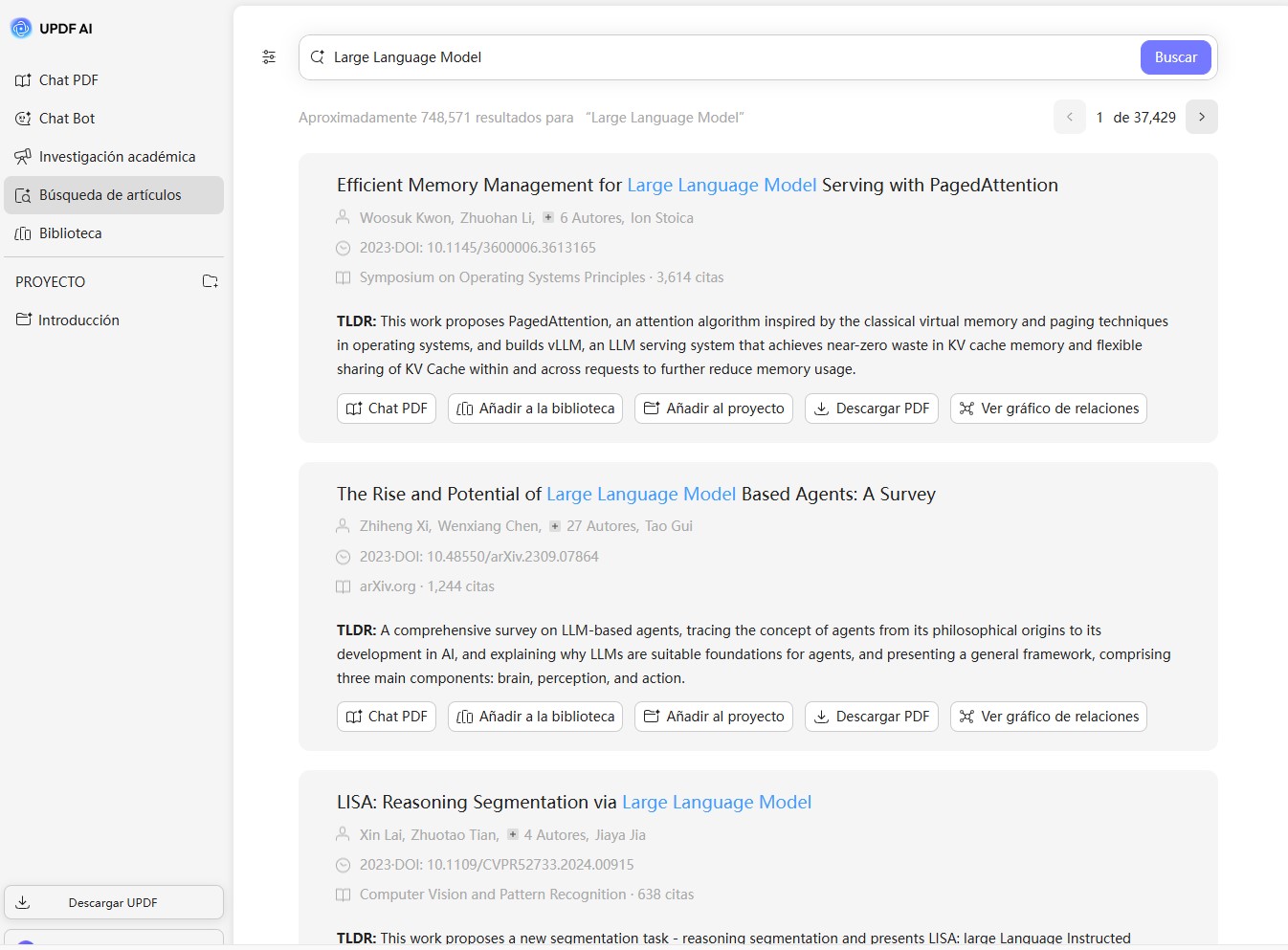Click Descargar UPDF button
The height and width of the screenshot is (950, 1288).
click(113, 902)
